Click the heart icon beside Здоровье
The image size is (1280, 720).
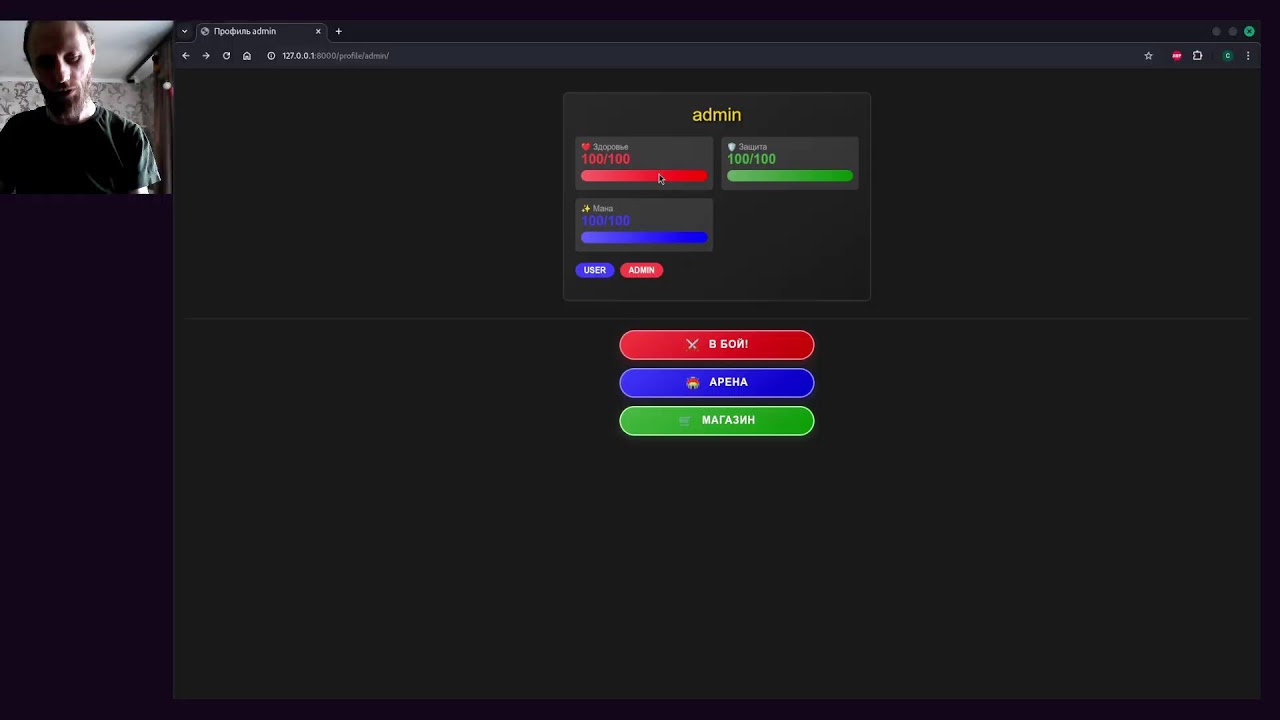tap(586, 147)
